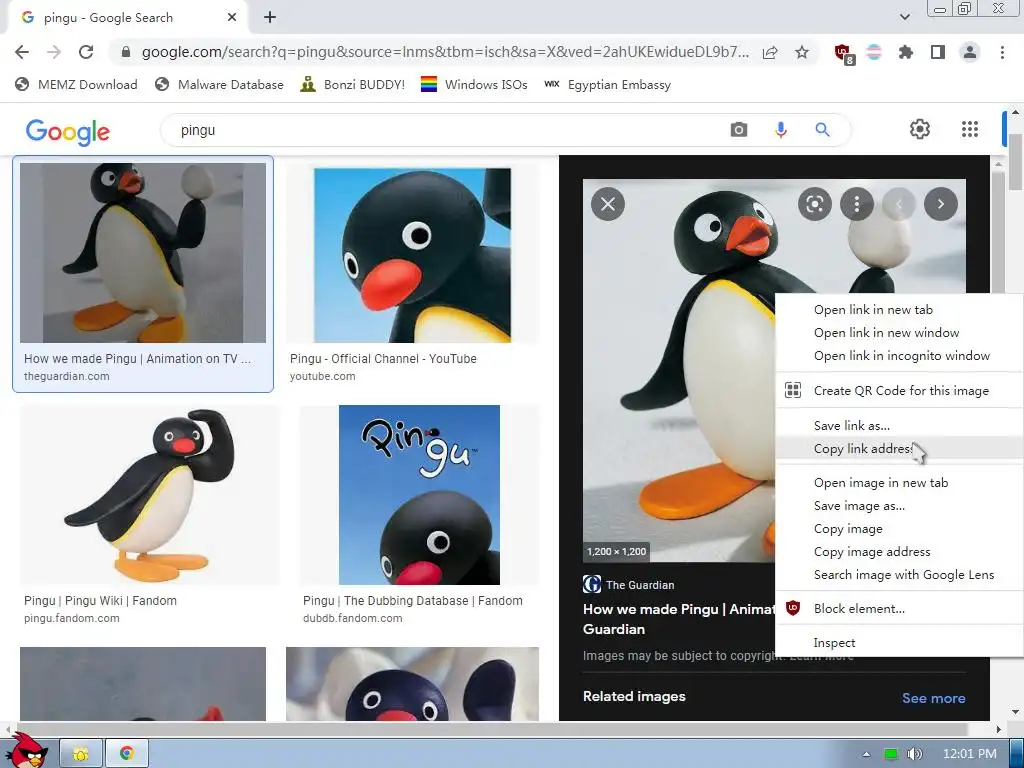
Task: Open the Google apps grid
Action: coord(970,129)
